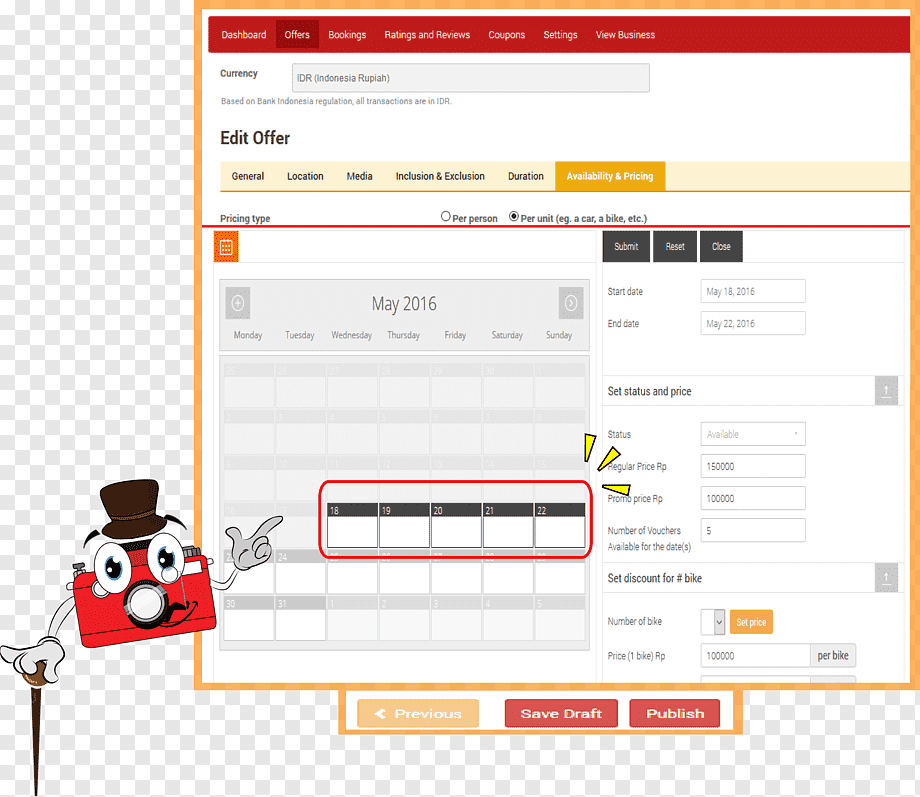The height and width of the screenshot is (797, 920).
Task: Collapse the Set discount for bike section
Action: pyautogui.click(x=886, y=578)
